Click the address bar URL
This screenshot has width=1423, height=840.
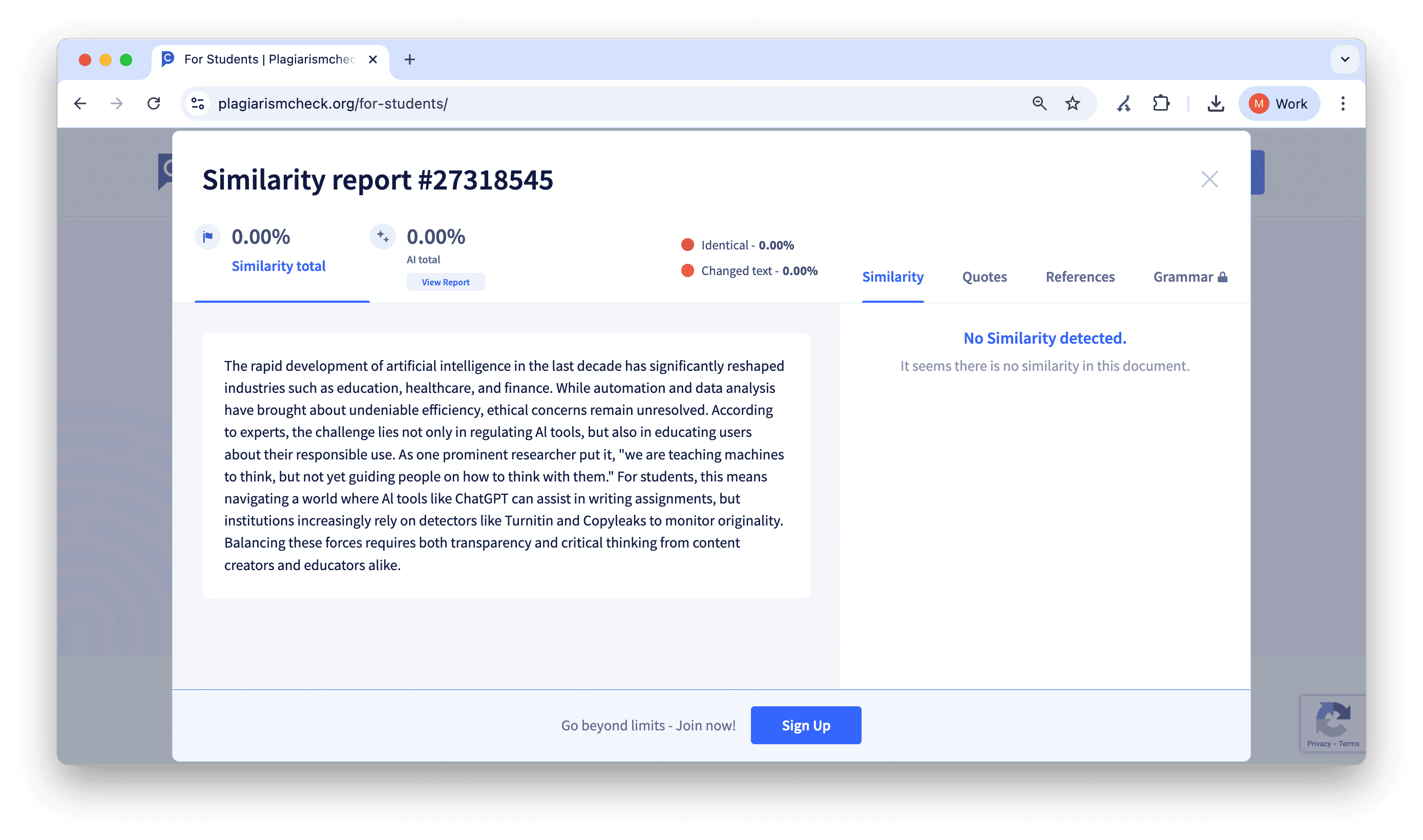coord(333,103)
